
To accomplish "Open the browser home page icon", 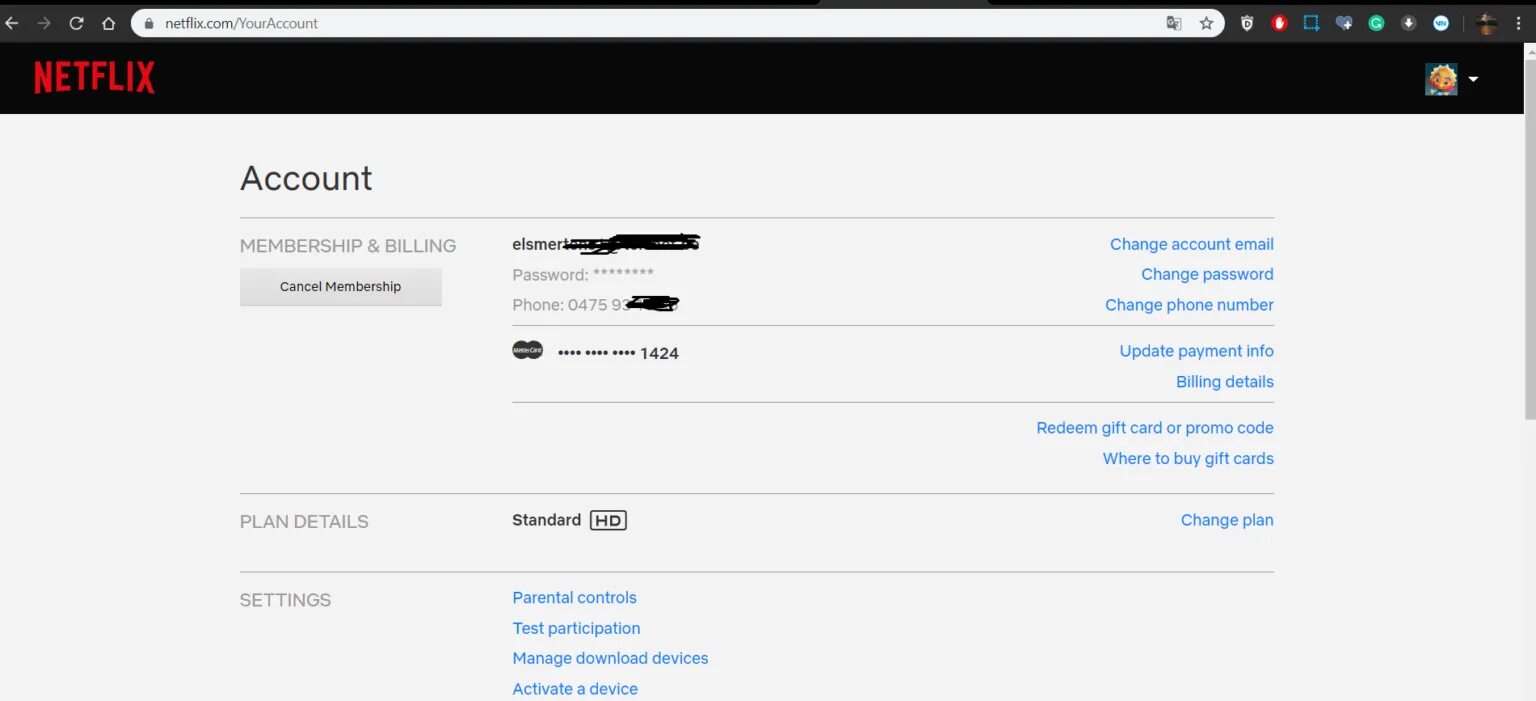I will tap(109, 23).
